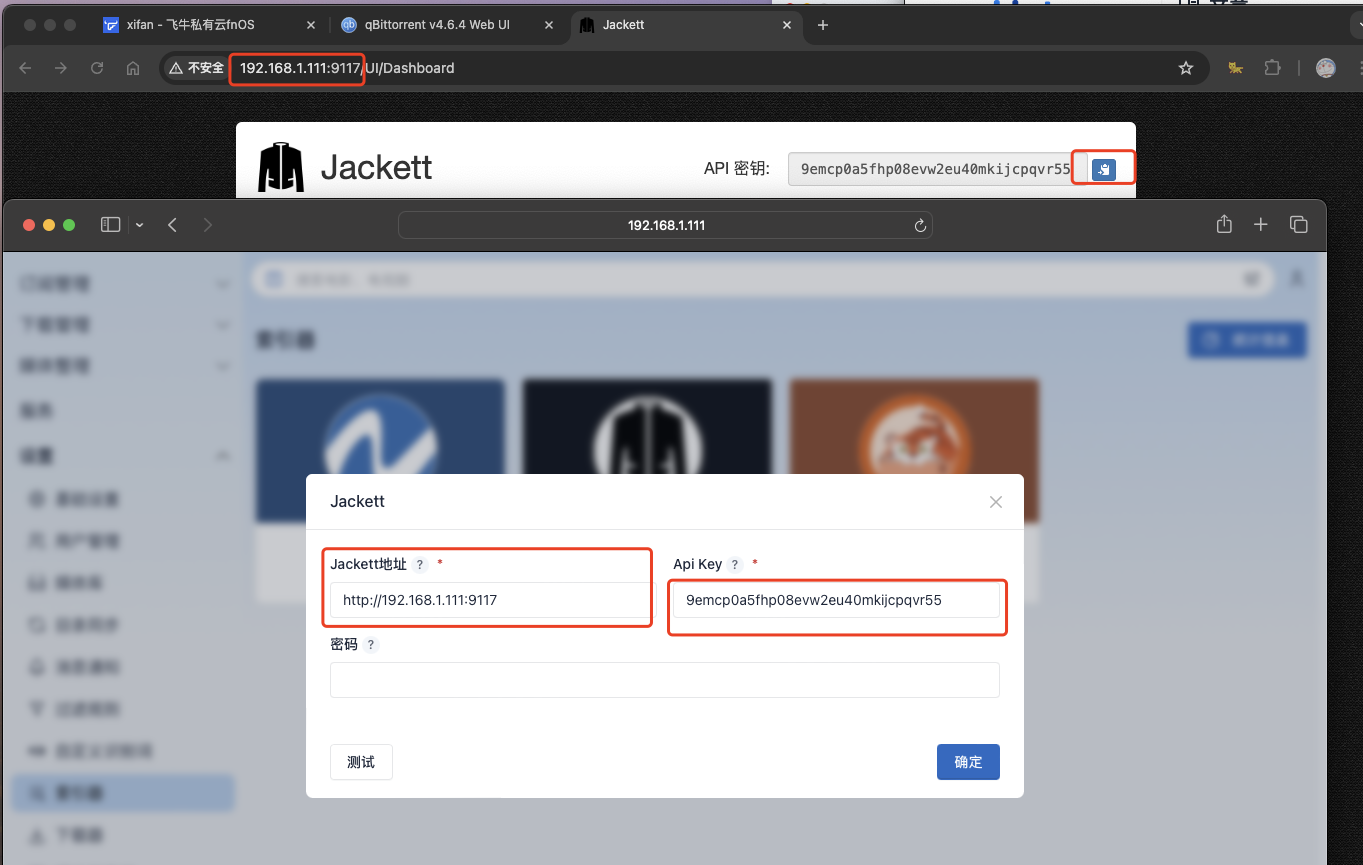Viewport: 1363px width, 865px height.
Task: Click the Jackett jacket logo in Chrome
Action: 281,167
